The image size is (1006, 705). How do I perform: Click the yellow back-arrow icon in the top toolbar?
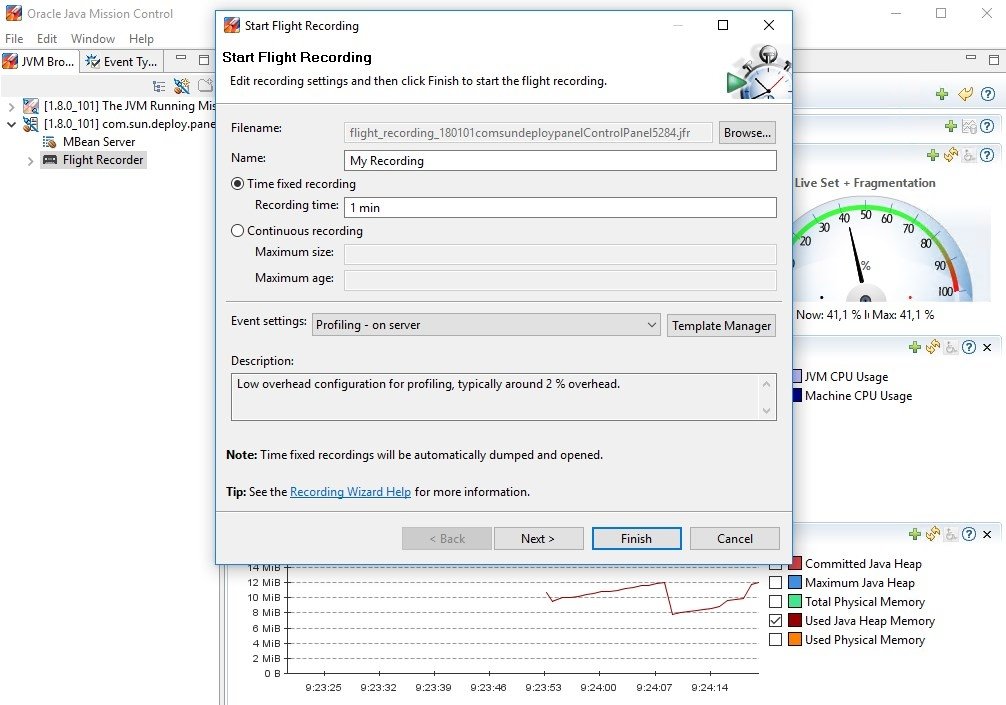pyautogui.click(x=965, y=94)
